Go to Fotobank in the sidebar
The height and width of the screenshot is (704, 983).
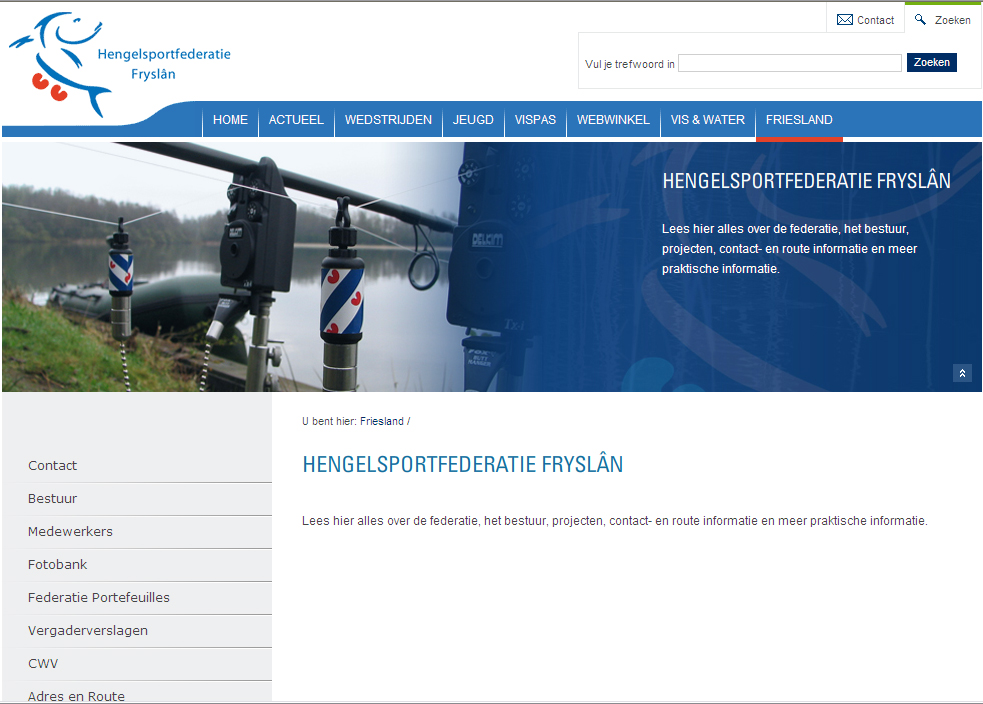pyautogui.click(x=58, y=565)
